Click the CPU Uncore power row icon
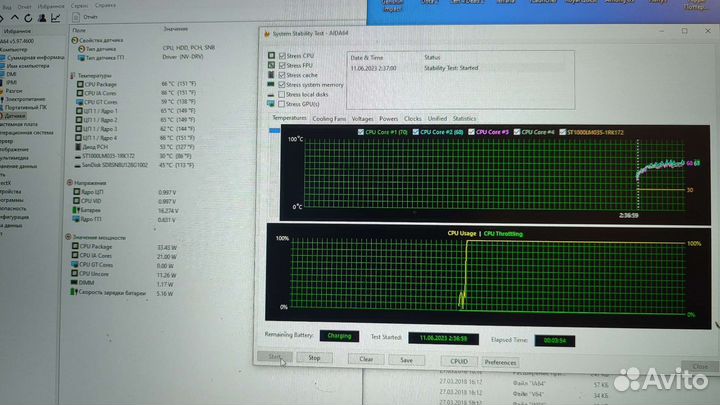 coord(74,273)
